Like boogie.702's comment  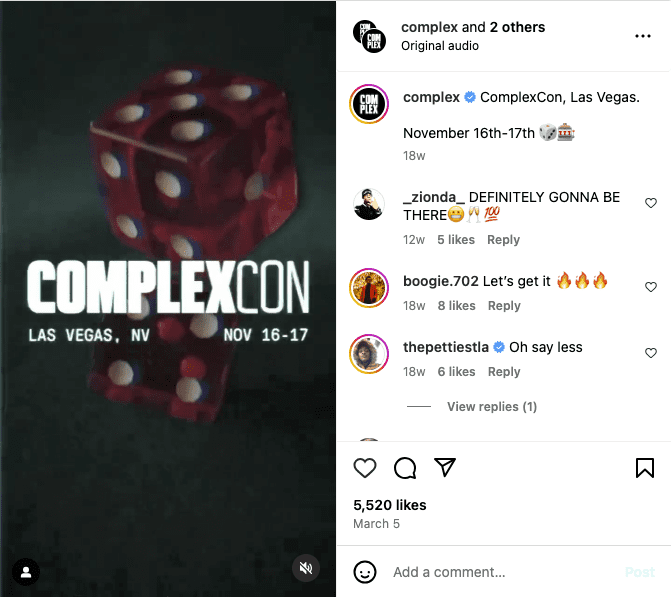tap(650, 287)
